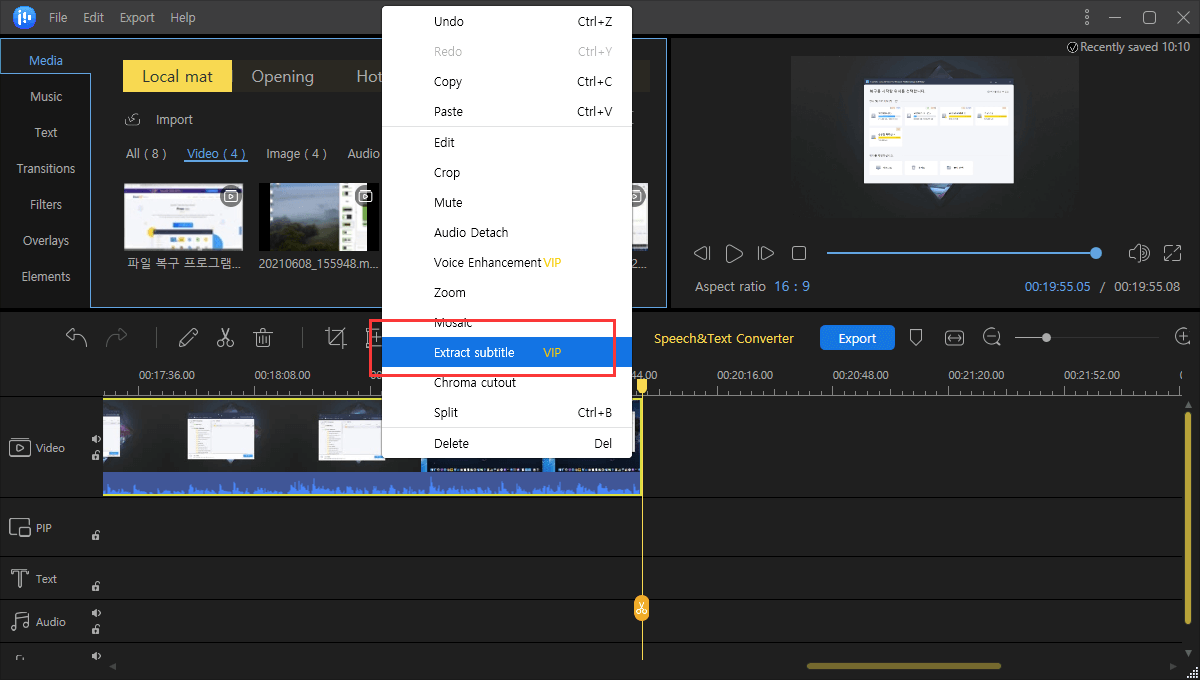Screen dimensions: 1200x680
Task: Click the scissors split icon in toolbar
Action: pos(225,338)
